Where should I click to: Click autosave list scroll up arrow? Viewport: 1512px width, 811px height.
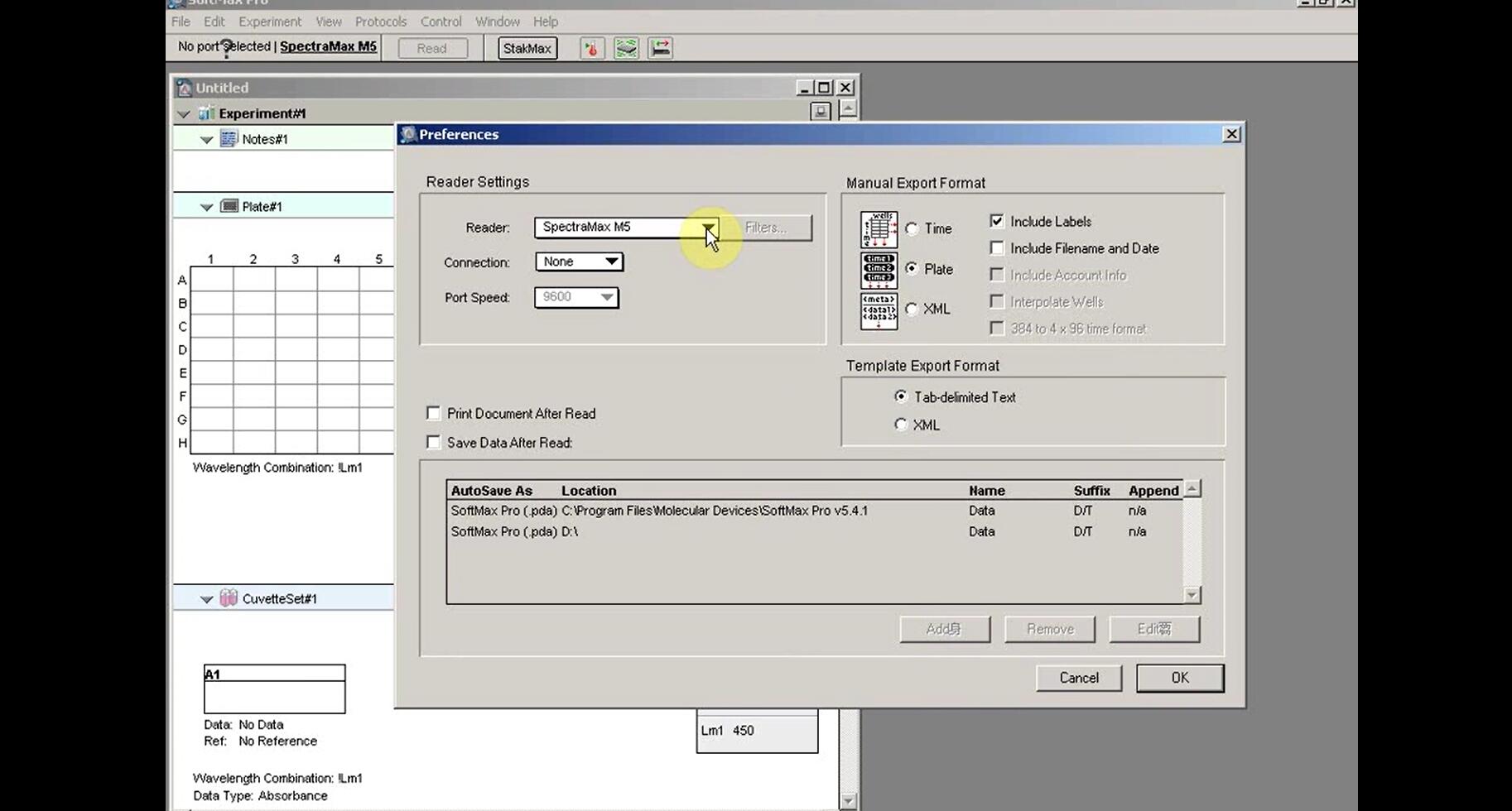tap(1192, 489)
